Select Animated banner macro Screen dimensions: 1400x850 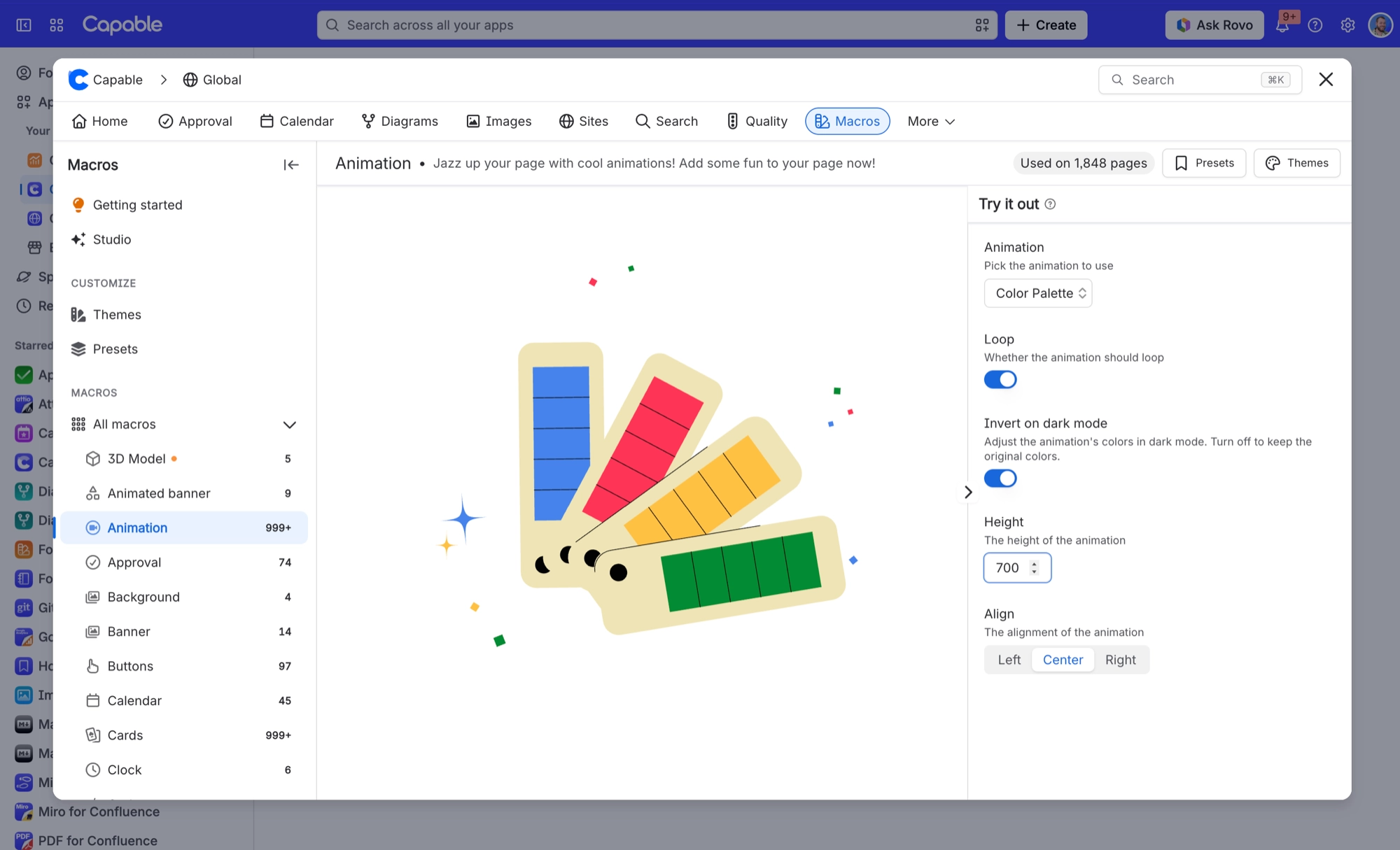(184, 493)
